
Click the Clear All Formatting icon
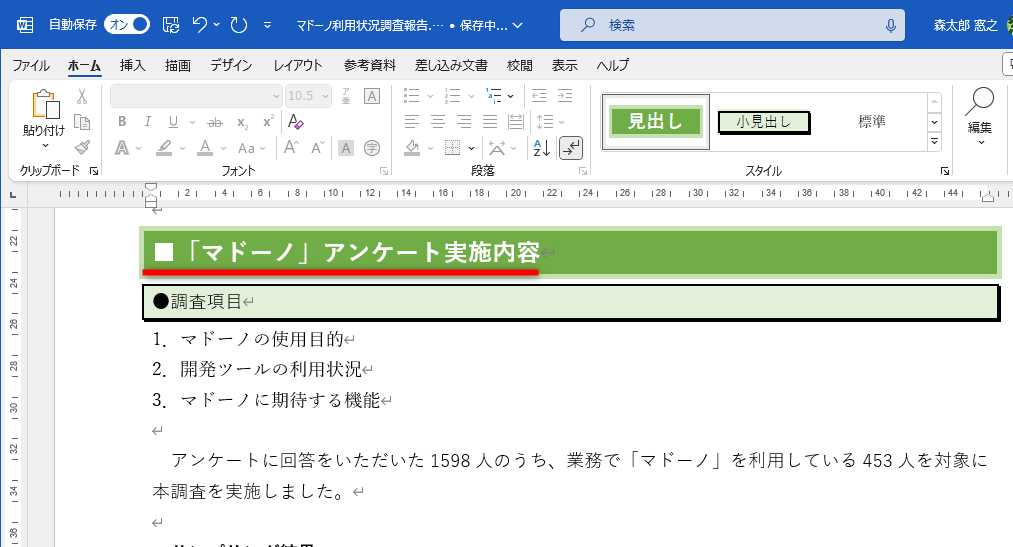point(295,121)
